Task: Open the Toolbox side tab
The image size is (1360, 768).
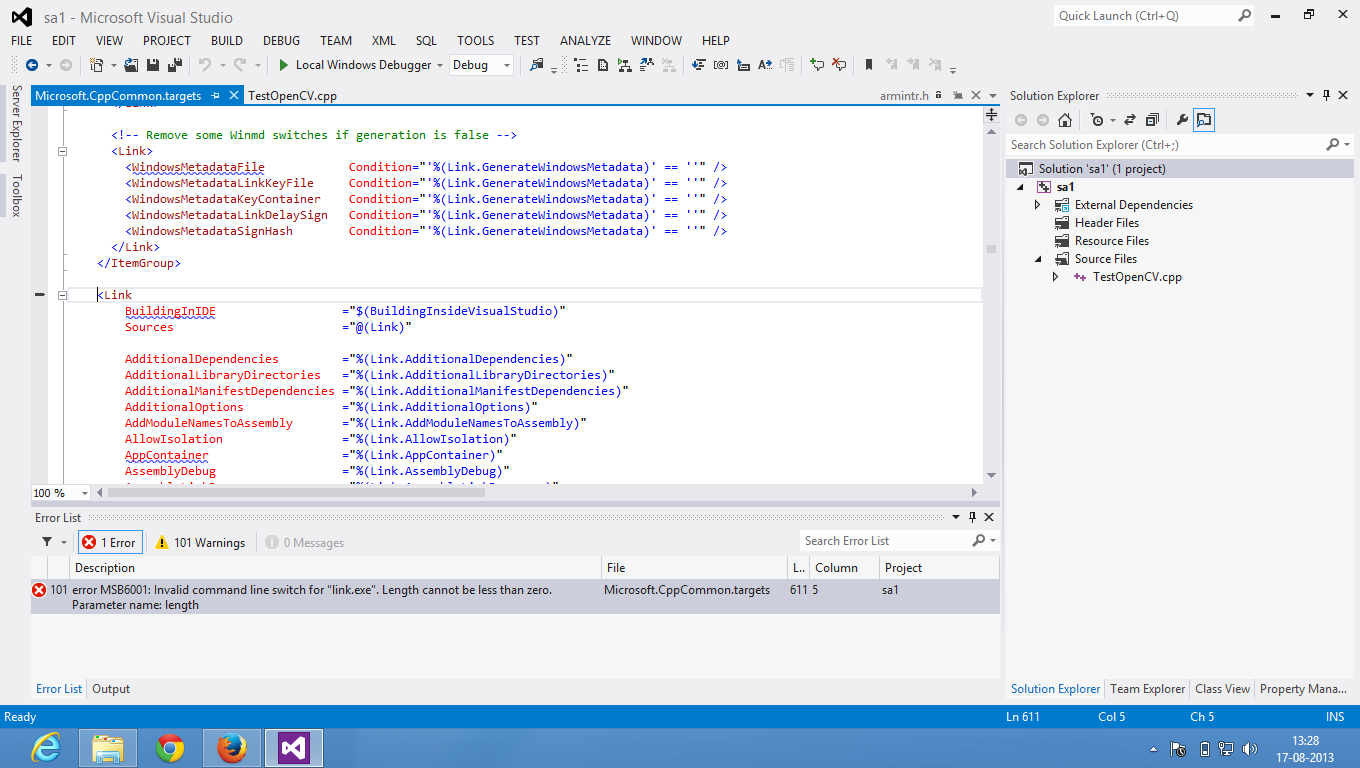Action: click(x=16, y=196)
